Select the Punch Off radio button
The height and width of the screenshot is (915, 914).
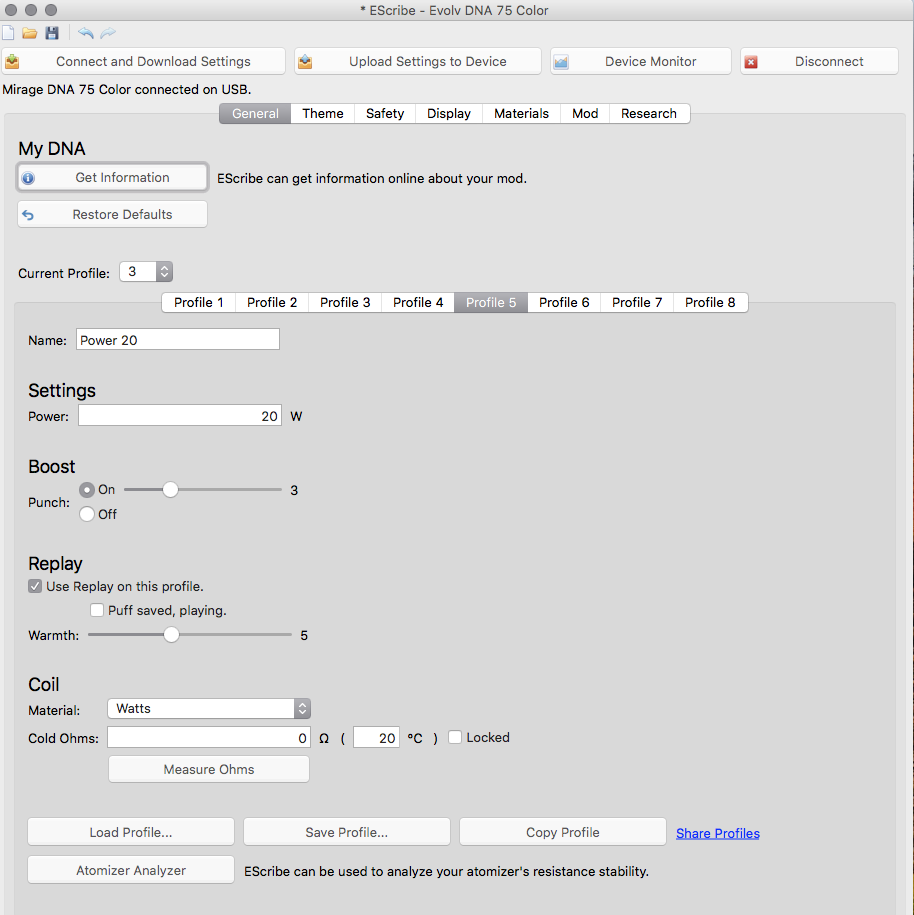pos(87,514)
